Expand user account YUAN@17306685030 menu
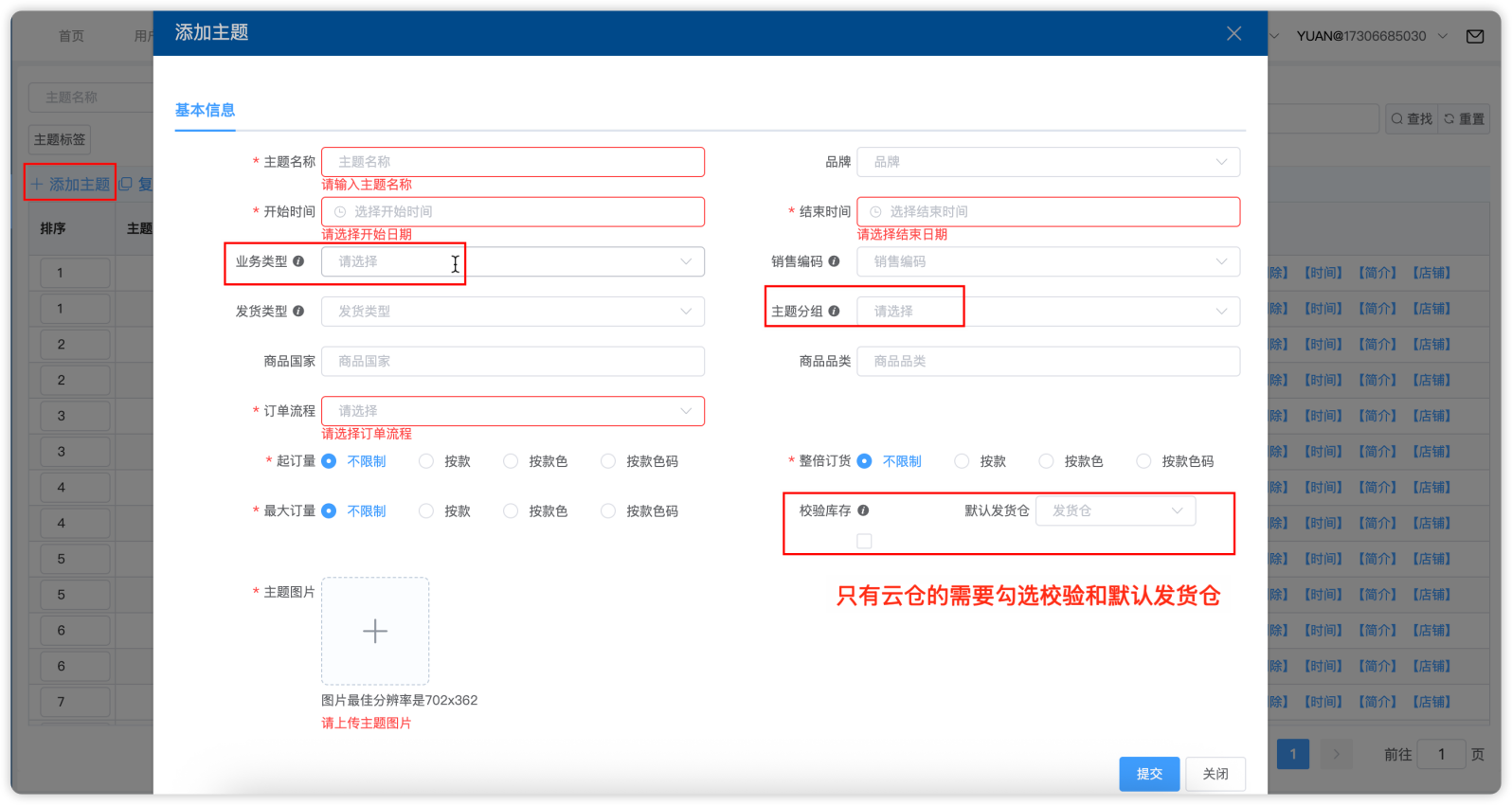Viewport: 1512px width, 805px height. [x=1372, y=36]
